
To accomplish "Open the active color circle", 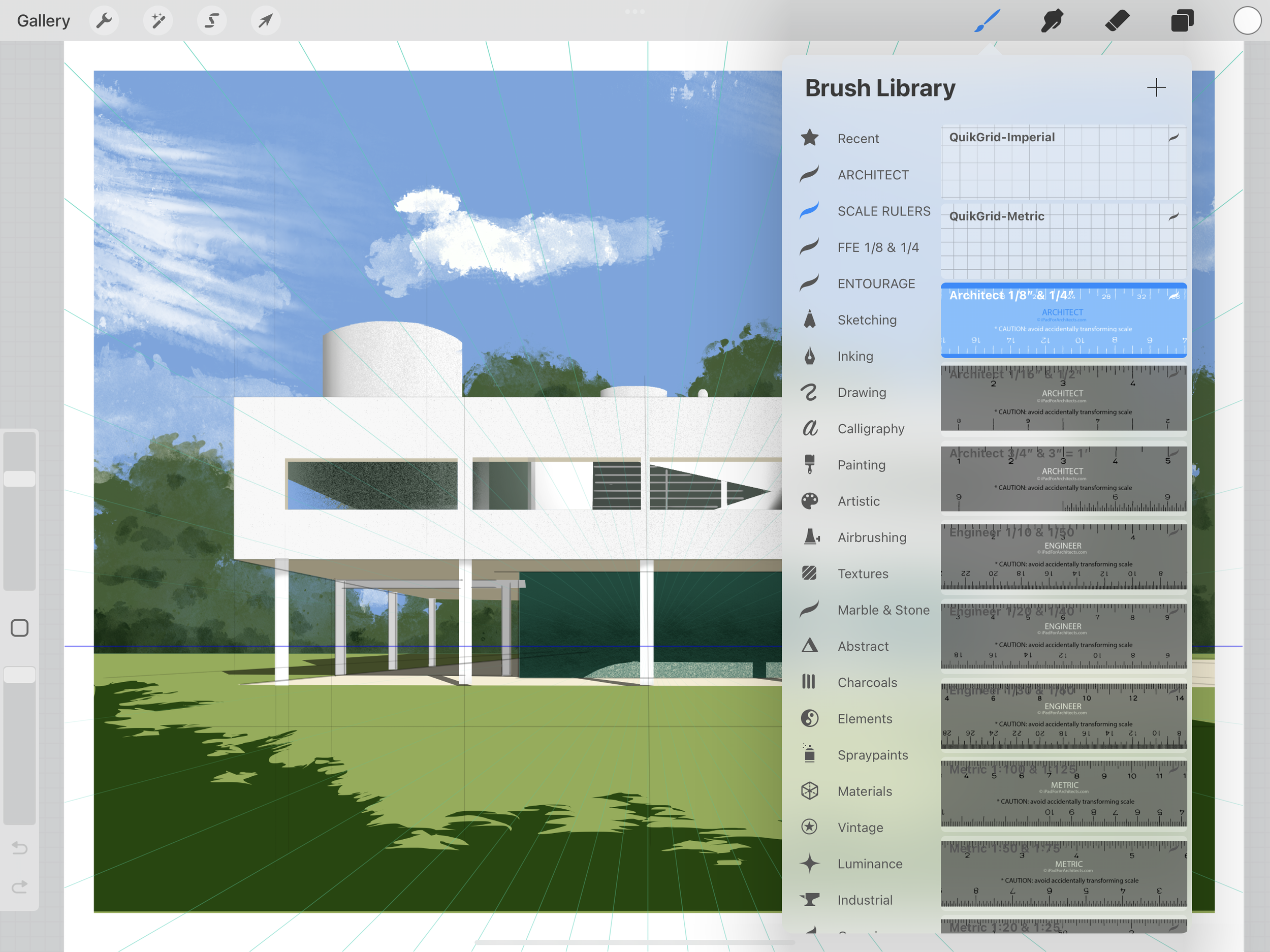I will click(x=1247, y=21).
